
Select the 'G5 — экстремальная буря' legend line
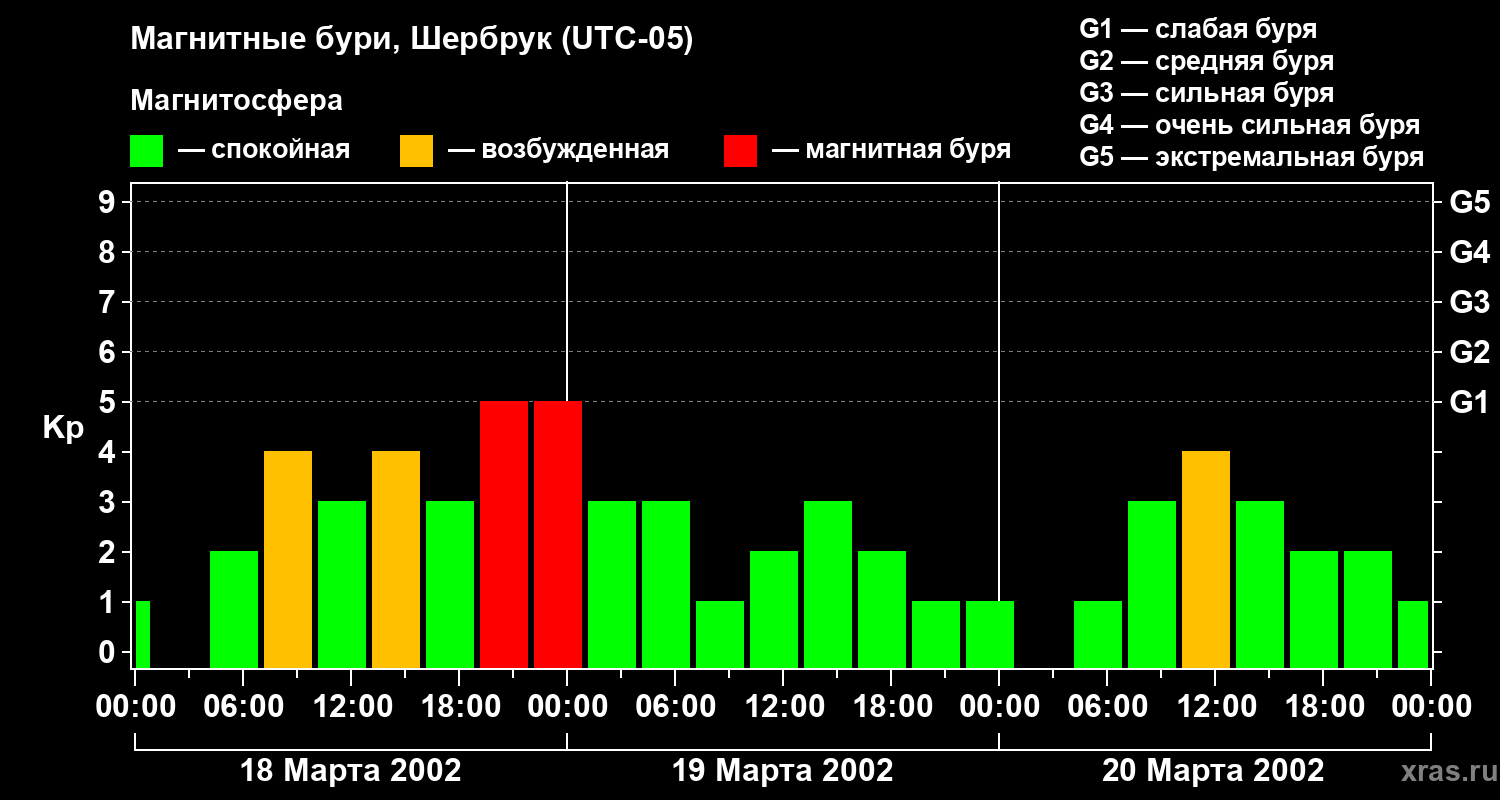point(1252,157)
